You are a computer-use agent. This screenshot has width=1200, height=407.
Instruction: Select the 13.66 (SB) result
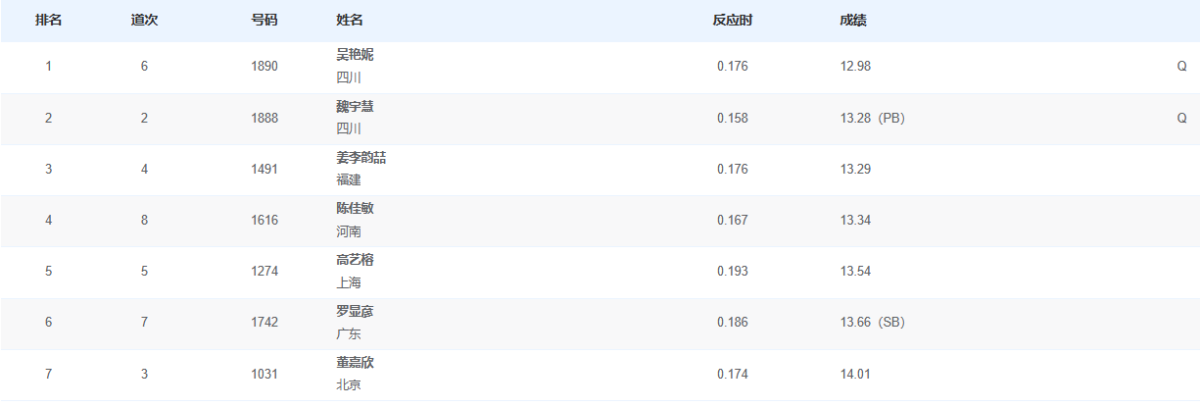tap(872, 322)
